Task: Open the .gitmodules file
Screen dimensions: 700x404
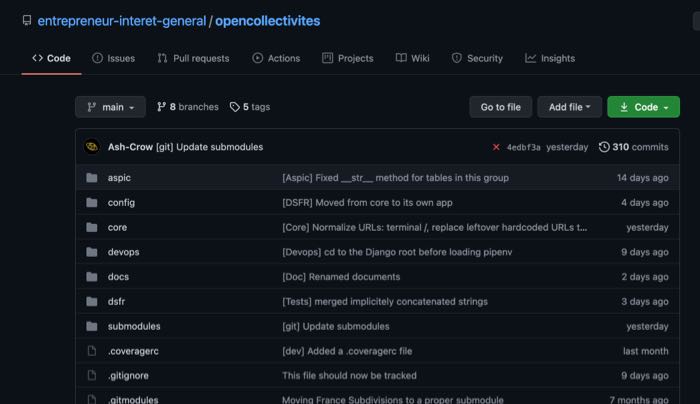Action: 133,400
